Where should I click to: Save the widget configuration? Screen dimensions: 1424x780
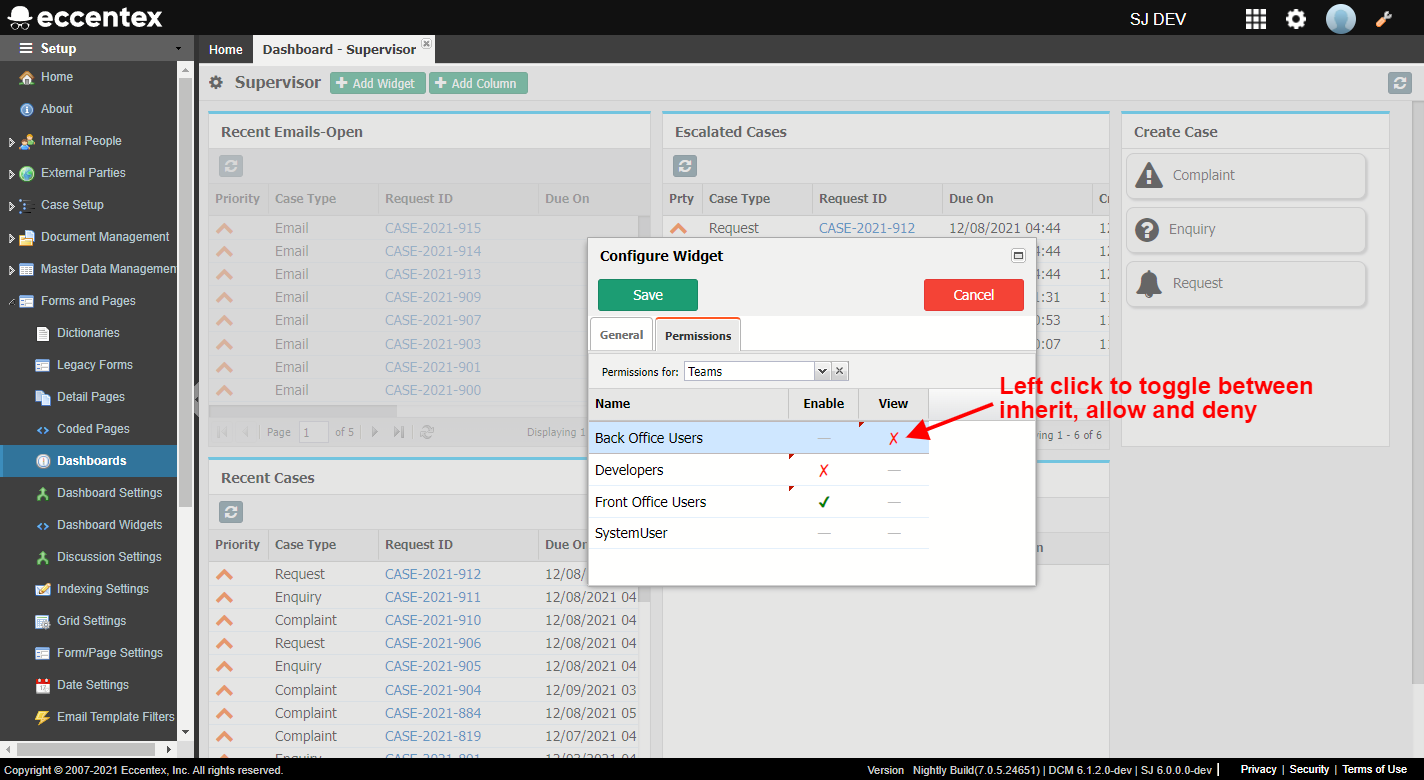coord(648,295)
